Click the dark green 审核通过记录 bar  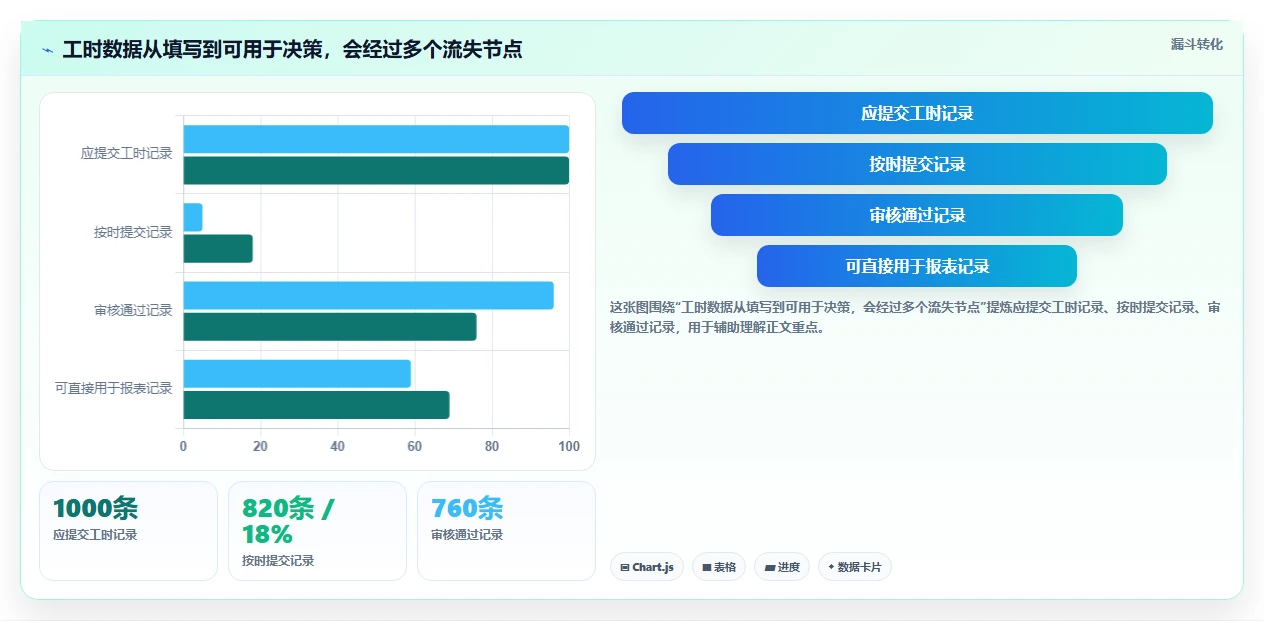pyautogui.click(x=330, y=326)
